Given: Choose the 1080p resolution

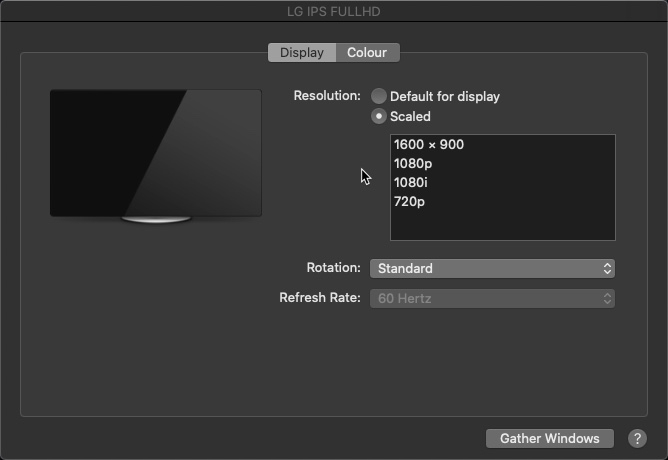Looking at the screenshot, I should (x=503, y=164).
